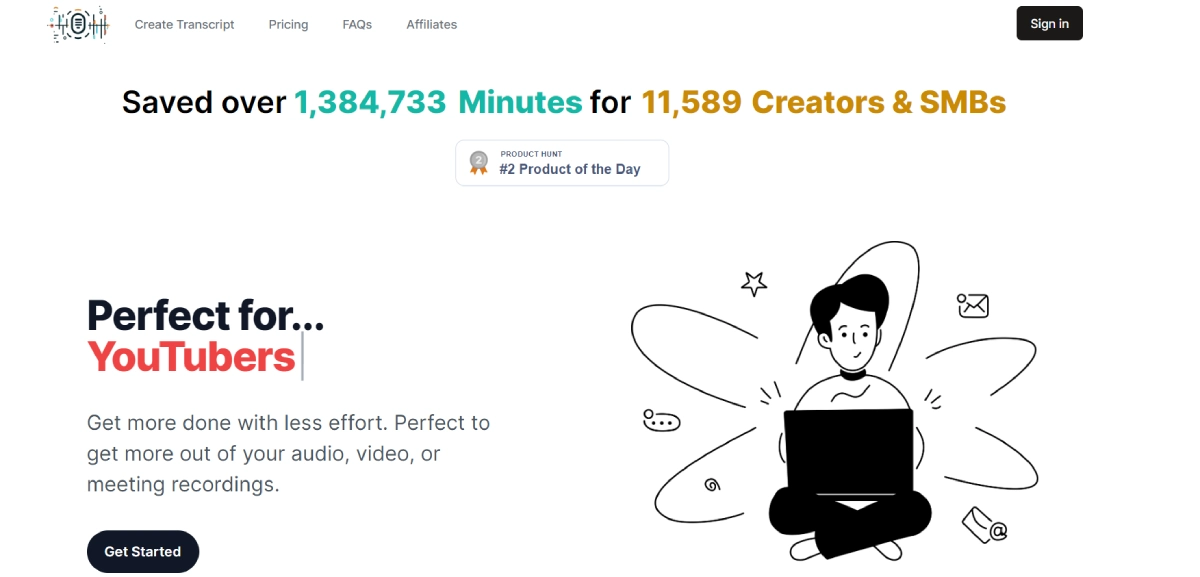The width and height of the screenshot is (1200, 577).
Task: Open the Create Transcript page
Action: (x=185, y=24)
